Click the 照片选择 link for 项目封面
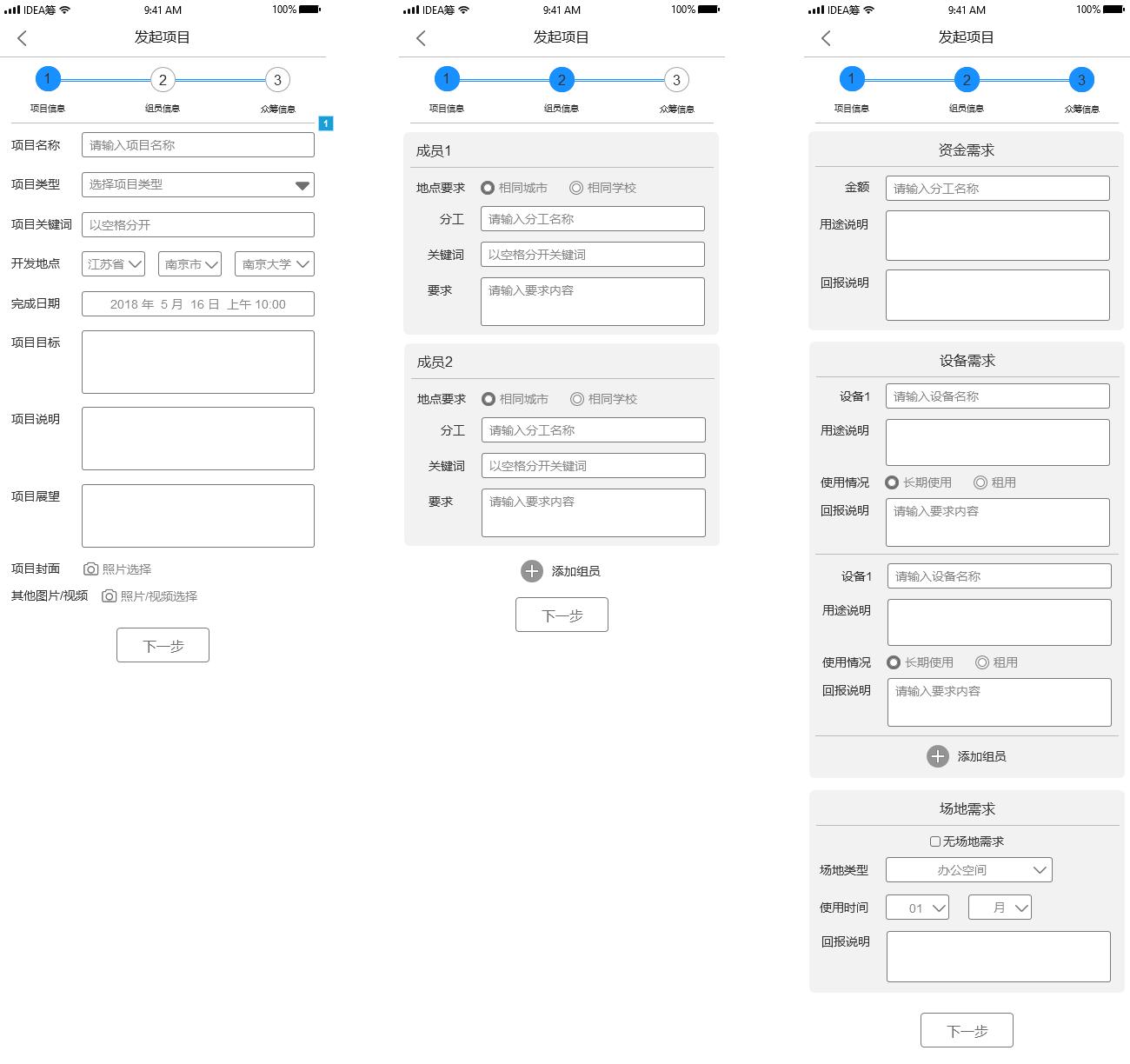 click(127, 569)
